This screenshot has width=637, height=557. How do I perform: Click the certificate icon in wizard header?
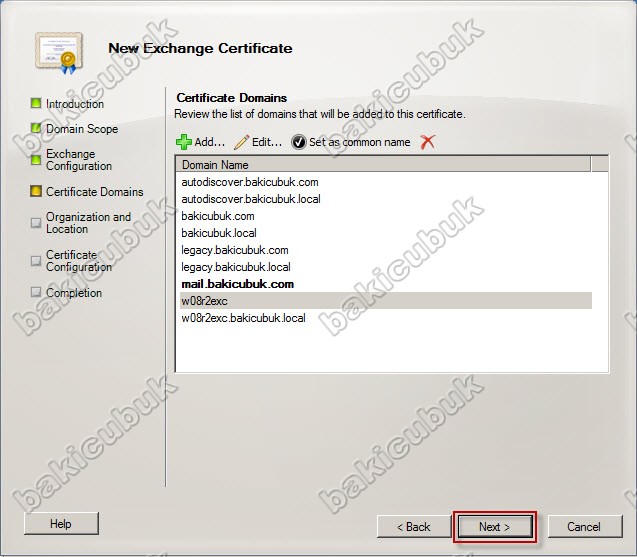59,52
